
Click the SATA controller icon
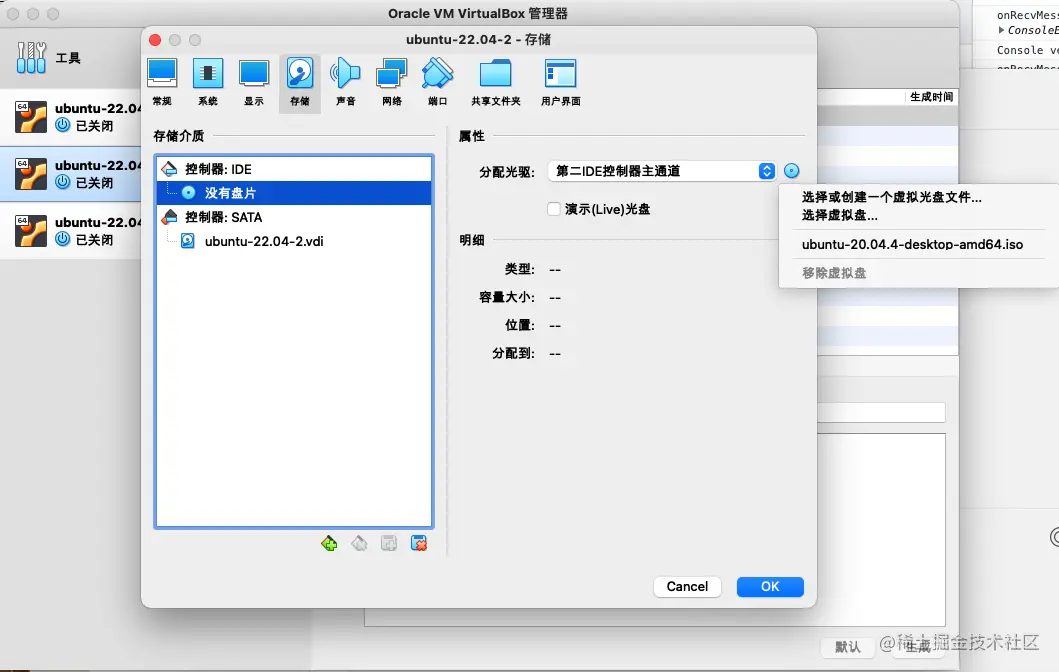click(170, 217)
